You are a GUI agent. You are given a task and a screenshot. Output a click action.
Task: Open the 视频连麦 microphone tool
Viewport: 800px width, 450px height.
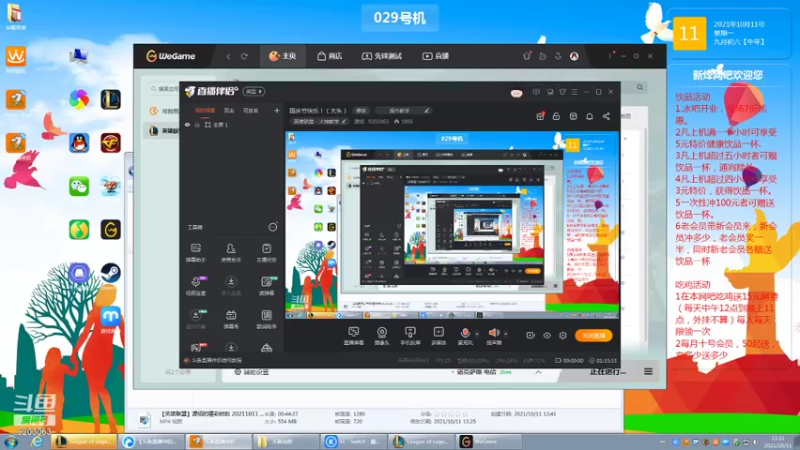point(195,286)
